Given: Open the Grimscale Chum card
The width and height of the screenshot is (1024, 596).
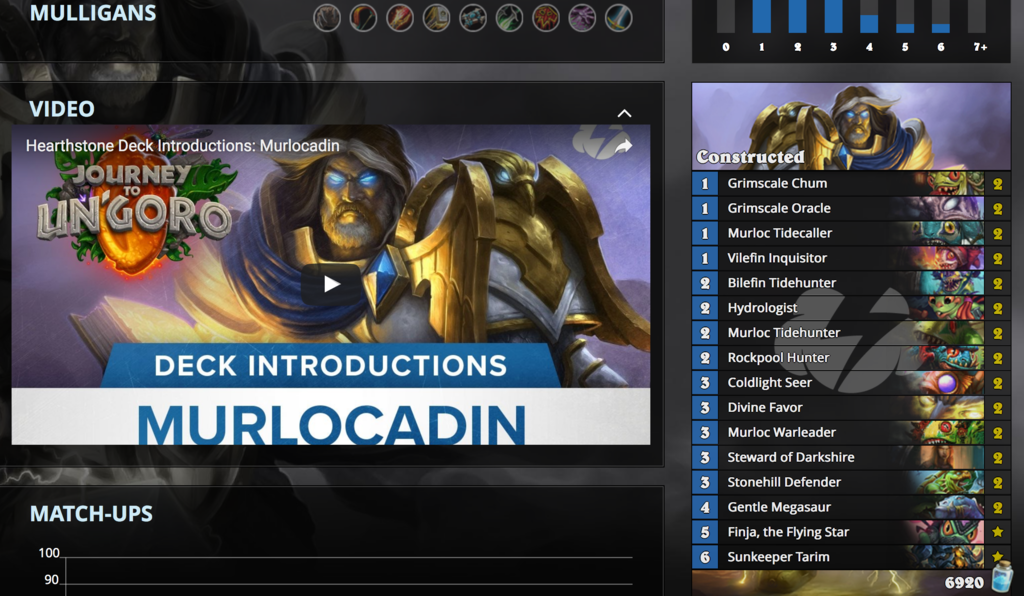Looking at the screenshot, I should (851, 183).
